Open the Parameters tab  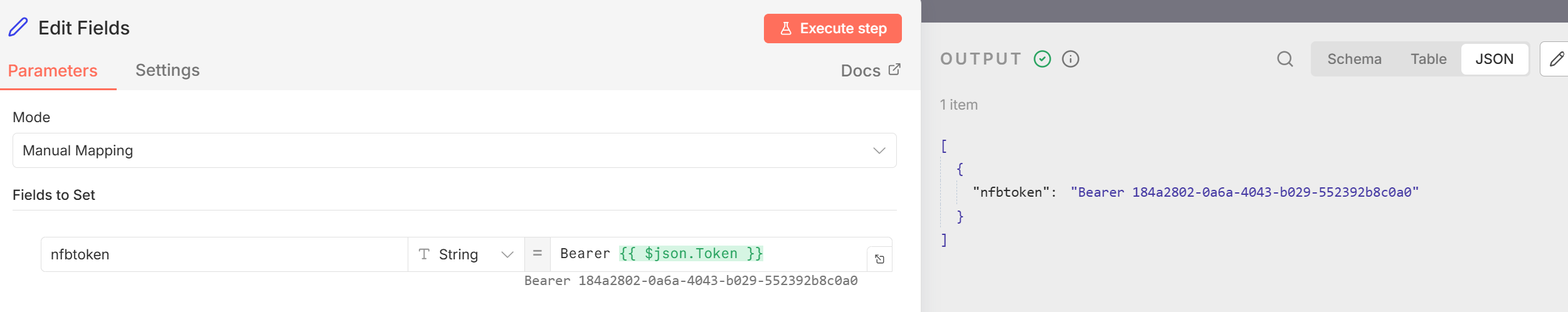click(53, 71)
